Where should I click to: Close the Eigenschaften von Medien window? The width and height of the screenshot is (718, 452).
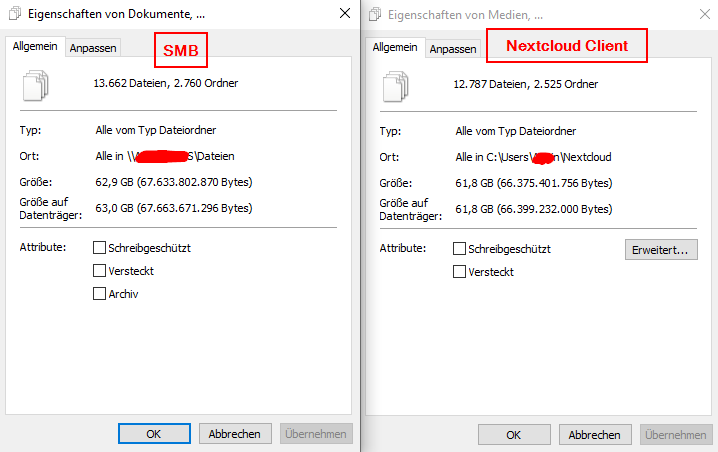pos(705,14)
